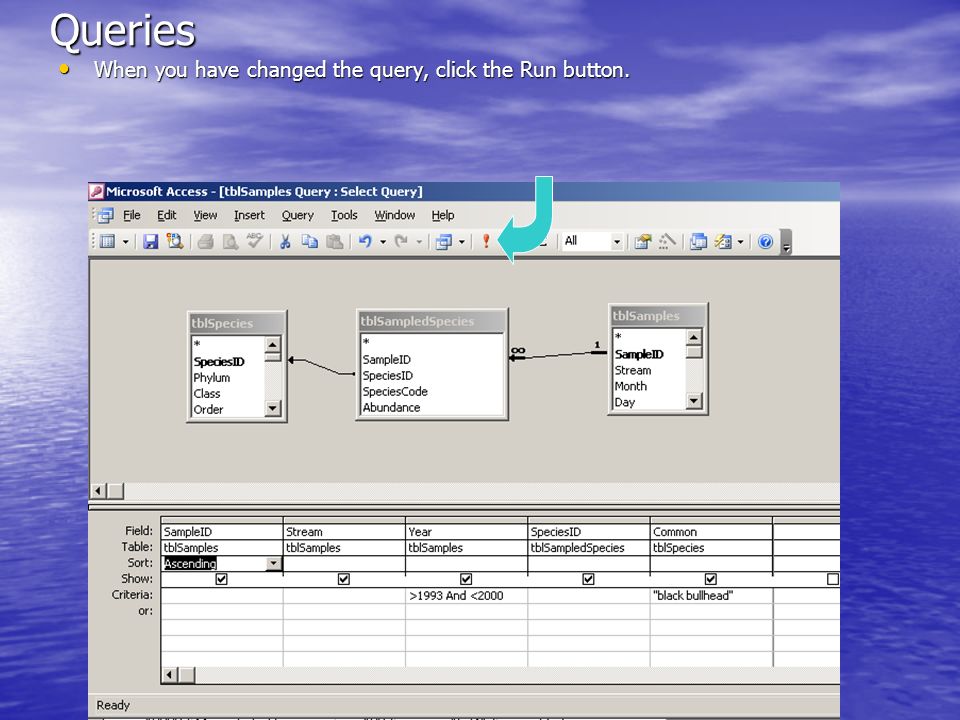The width and height of the screenshot is (960, 720).
Task: Click the Print Preview toolbar icon
Action: (x=230, y=242)
